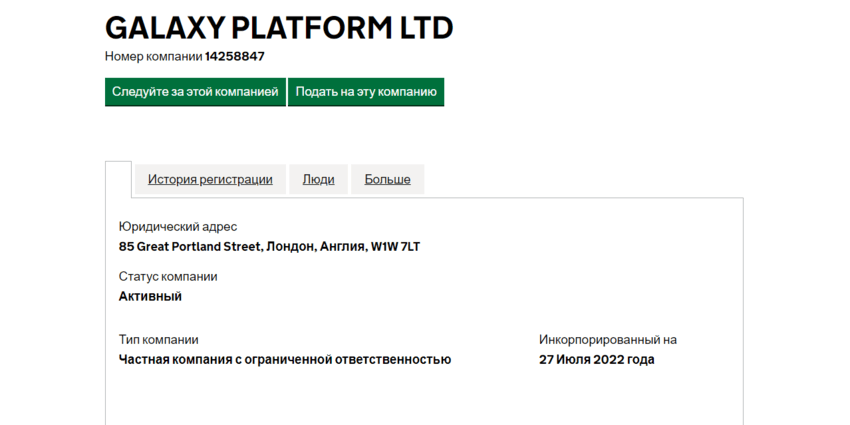This screenshot has width=850, height=425.
Task: Click the "Следуйте за этой компанией" button
Action: [195, 92]
